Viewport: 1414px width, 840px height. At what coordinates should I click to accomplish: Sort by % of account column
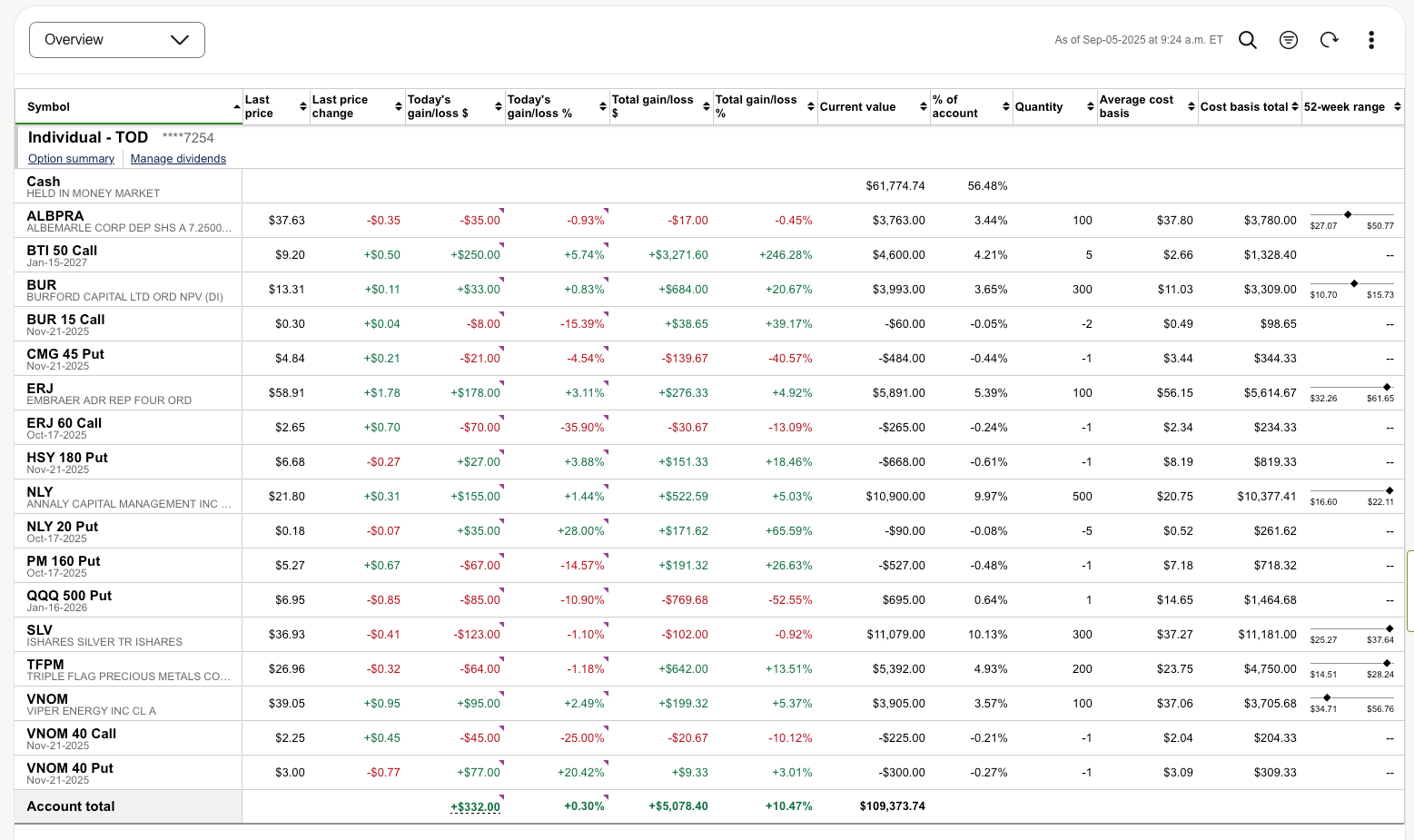tap(972, 106)
